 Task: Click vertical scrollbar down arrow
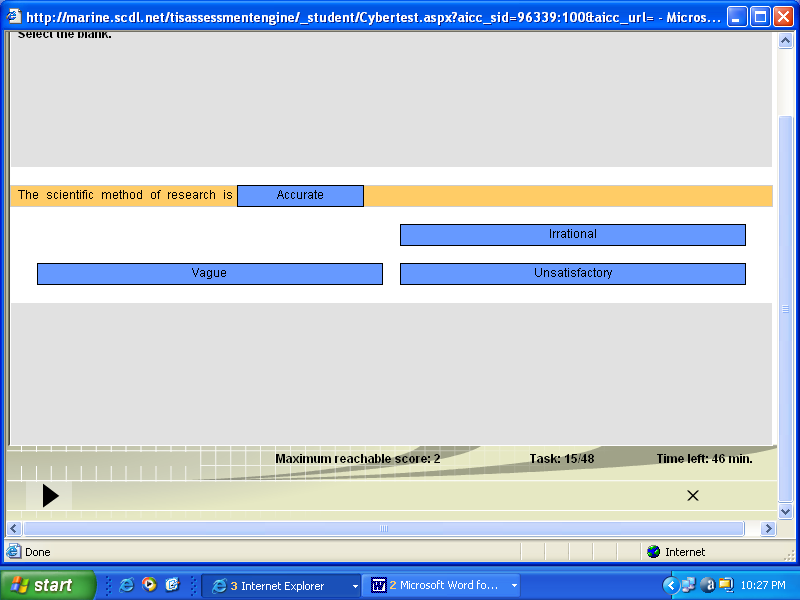(785, 511)
